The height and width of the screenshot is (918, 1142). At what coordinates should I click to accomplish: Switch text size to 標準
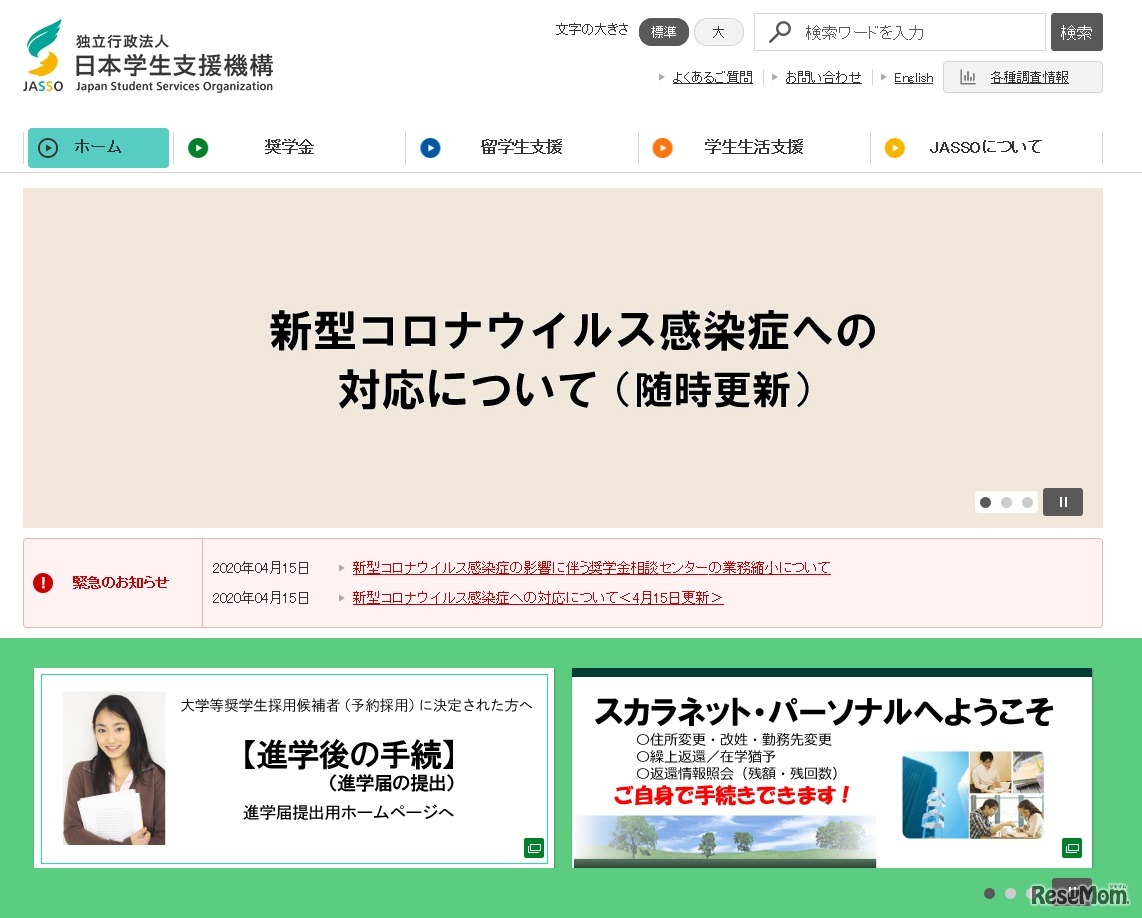(663, 31)
